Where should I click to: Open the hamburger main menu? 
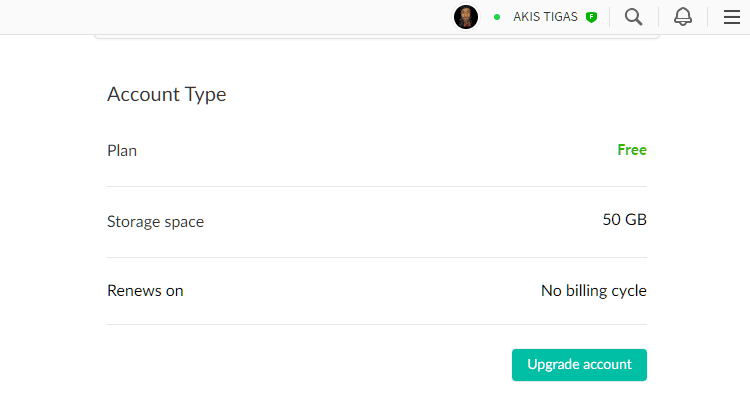tap(731, 17)
